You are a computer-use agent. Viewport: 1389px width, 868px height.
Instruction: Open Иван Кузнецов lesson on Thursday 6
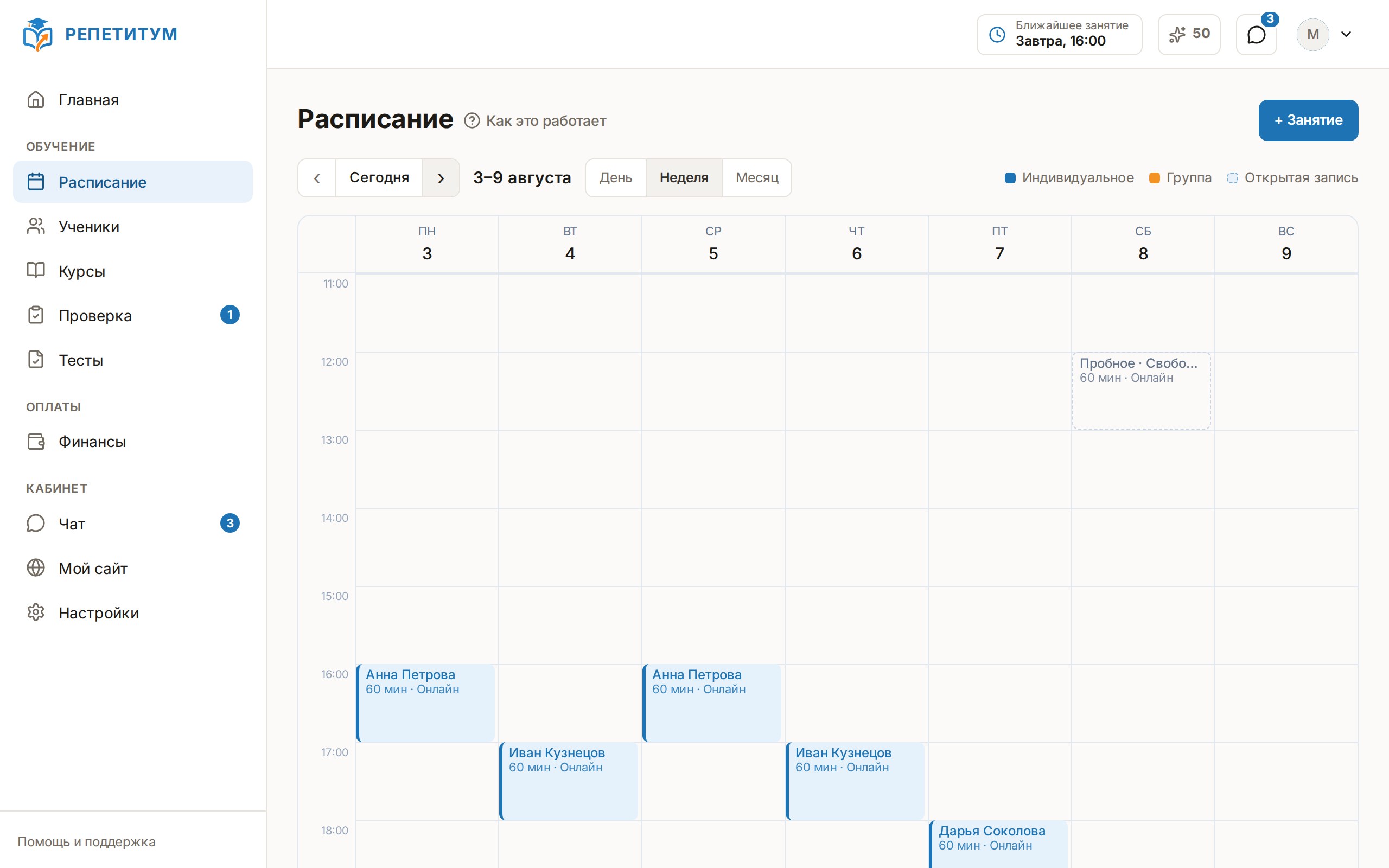tap(855, 781)
